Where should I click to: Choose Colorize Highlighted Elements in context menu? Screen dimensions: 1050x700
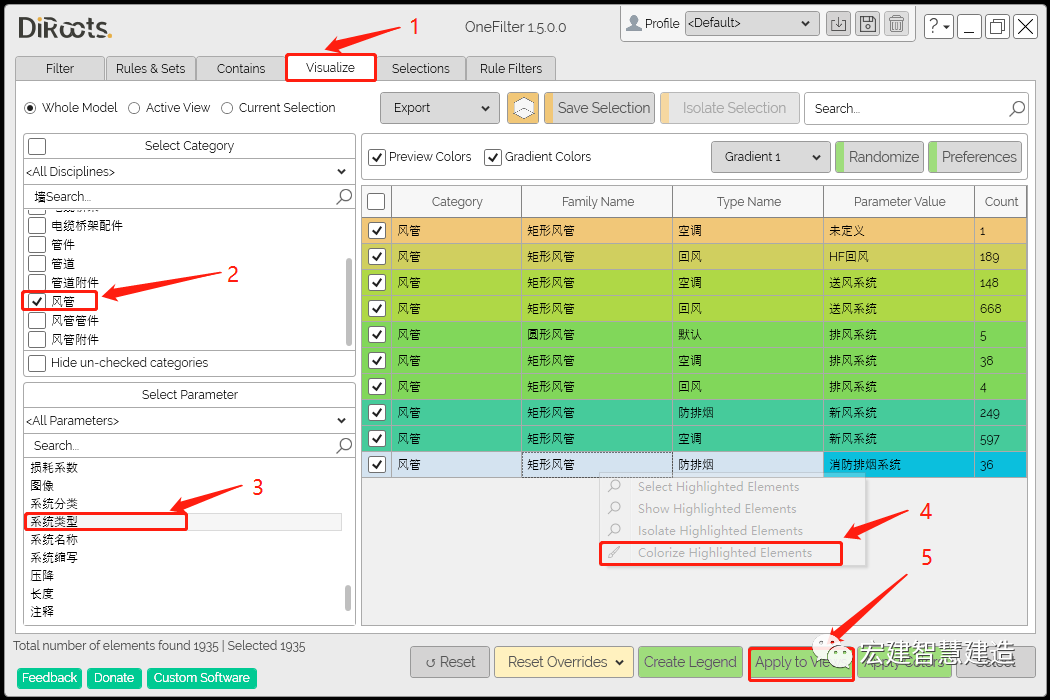[x=724, y=553]
